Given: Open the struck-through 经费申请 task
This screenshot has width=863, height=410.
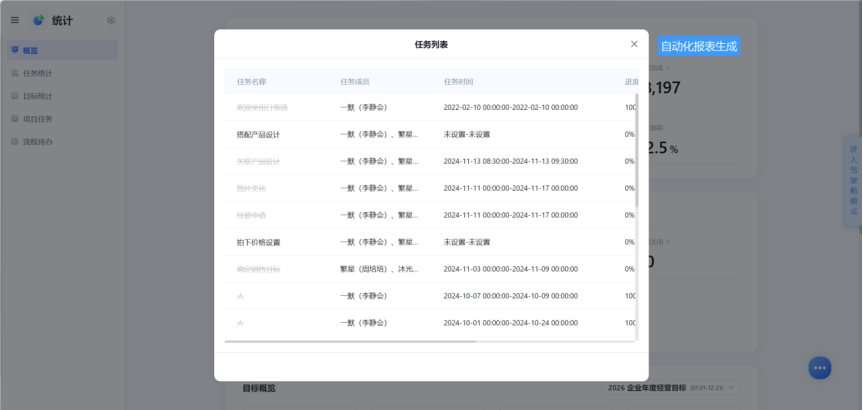Looking at the screenshot, I should pyautogui.click(x=251, y=215).
